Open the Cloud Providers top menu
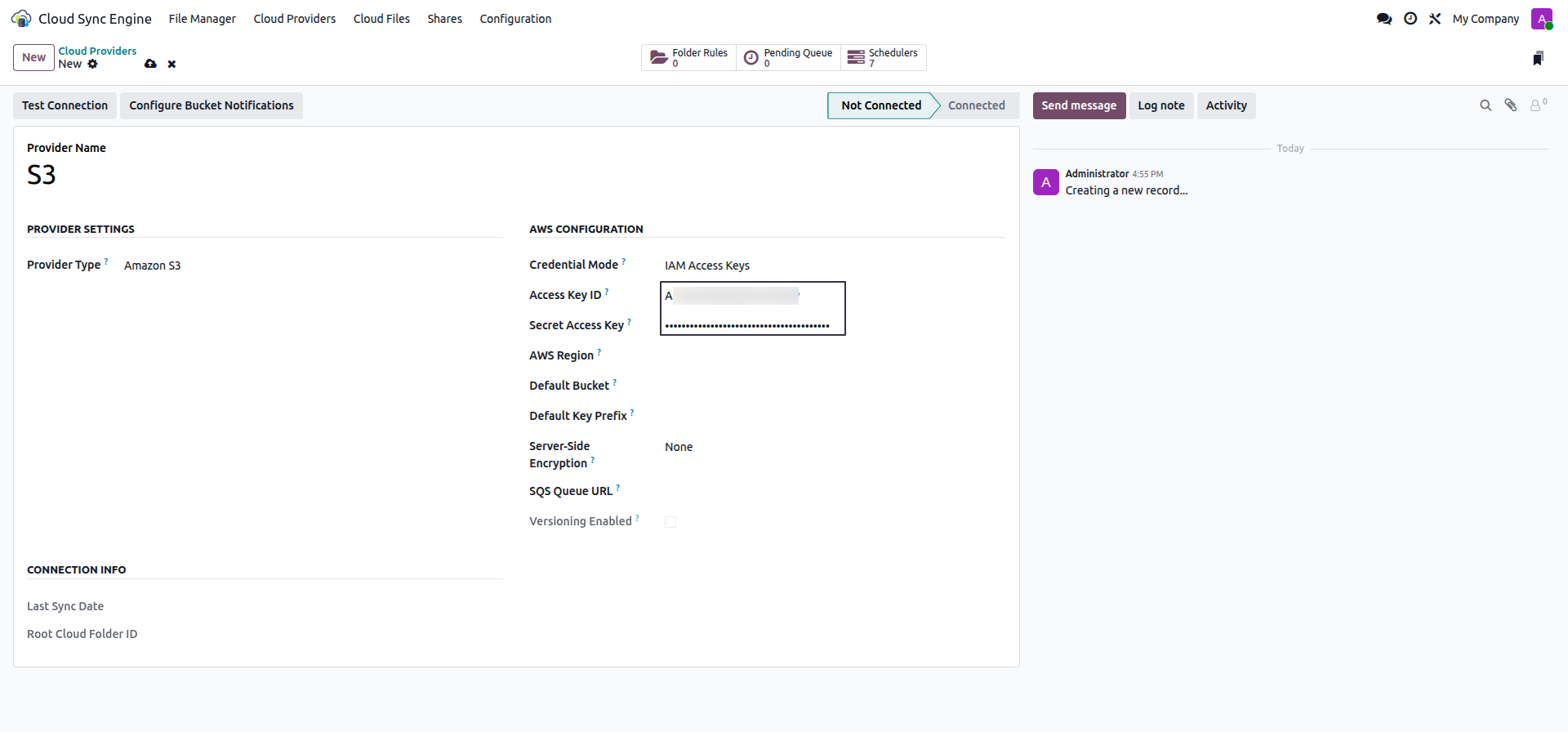 [295, 19]
